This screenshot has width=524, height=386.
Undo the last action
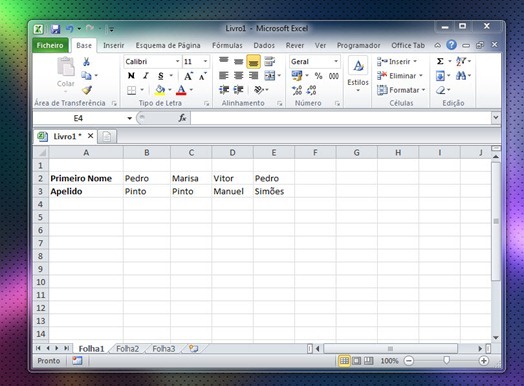tap(70, 29)
